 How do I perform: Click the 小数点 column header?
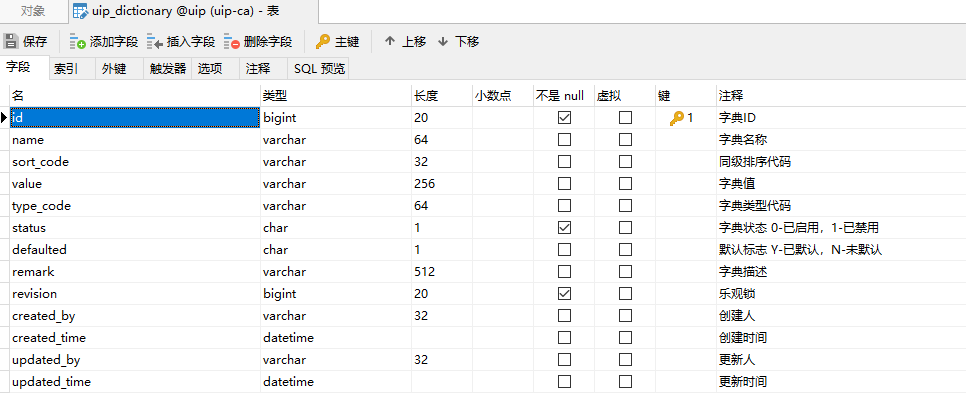click(x=503, y=96)
